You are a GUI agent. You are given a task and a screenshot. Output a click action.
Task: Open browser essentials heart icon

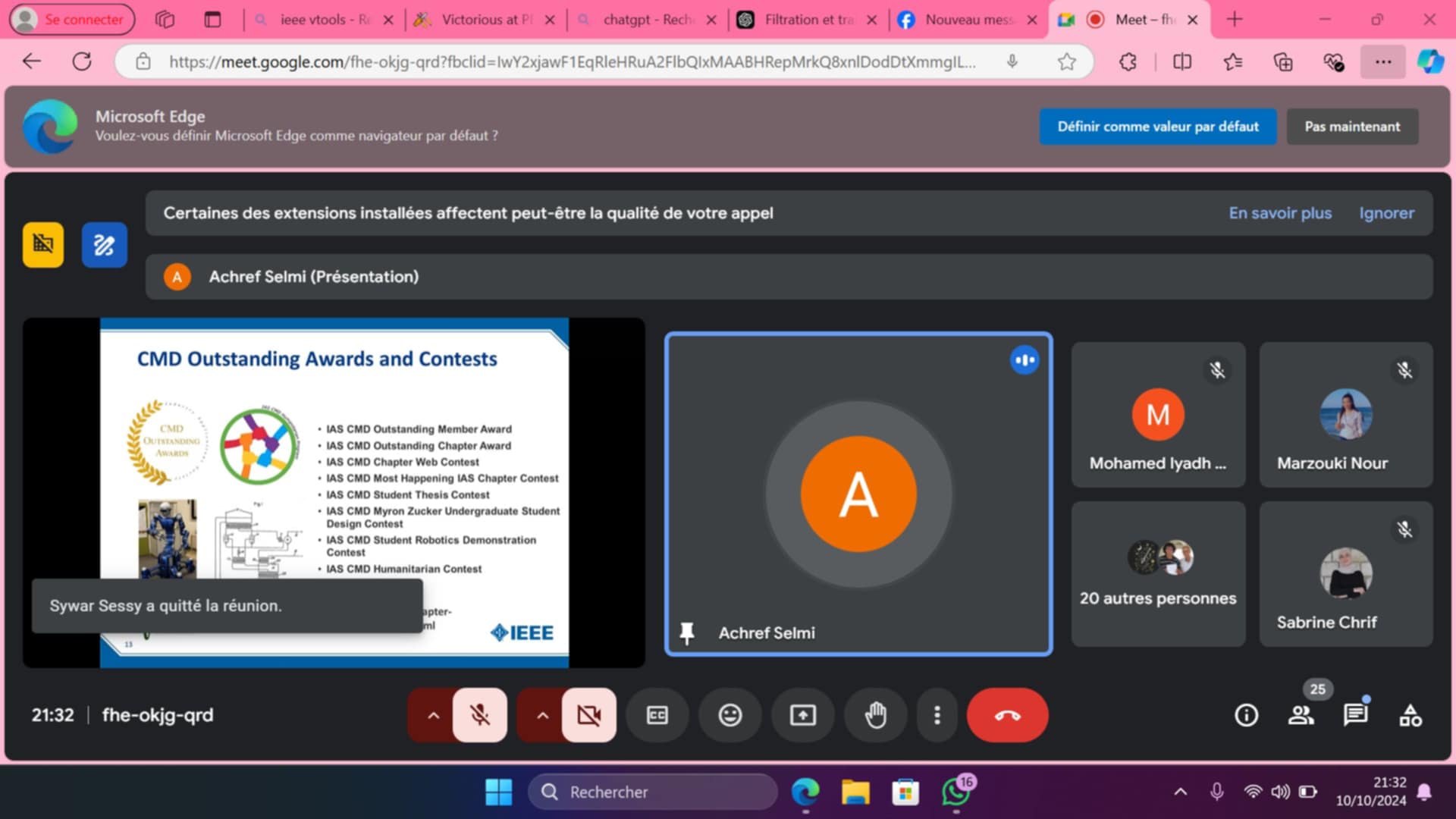[1333, 61]
